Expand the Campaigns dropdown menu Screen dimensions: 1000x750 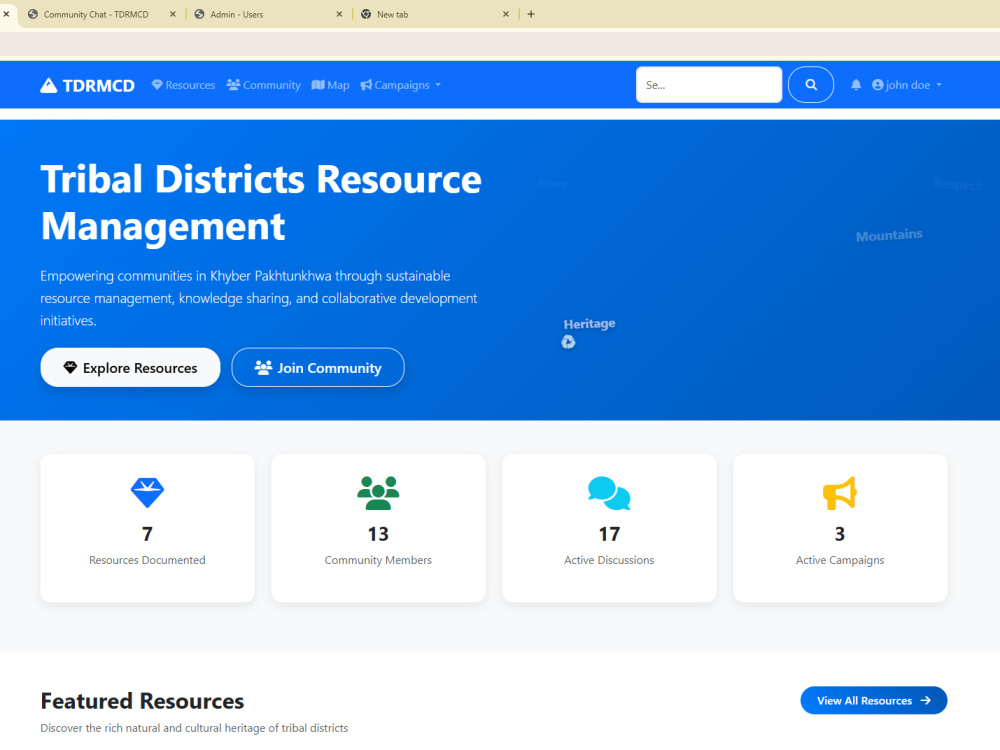(401, 85)
